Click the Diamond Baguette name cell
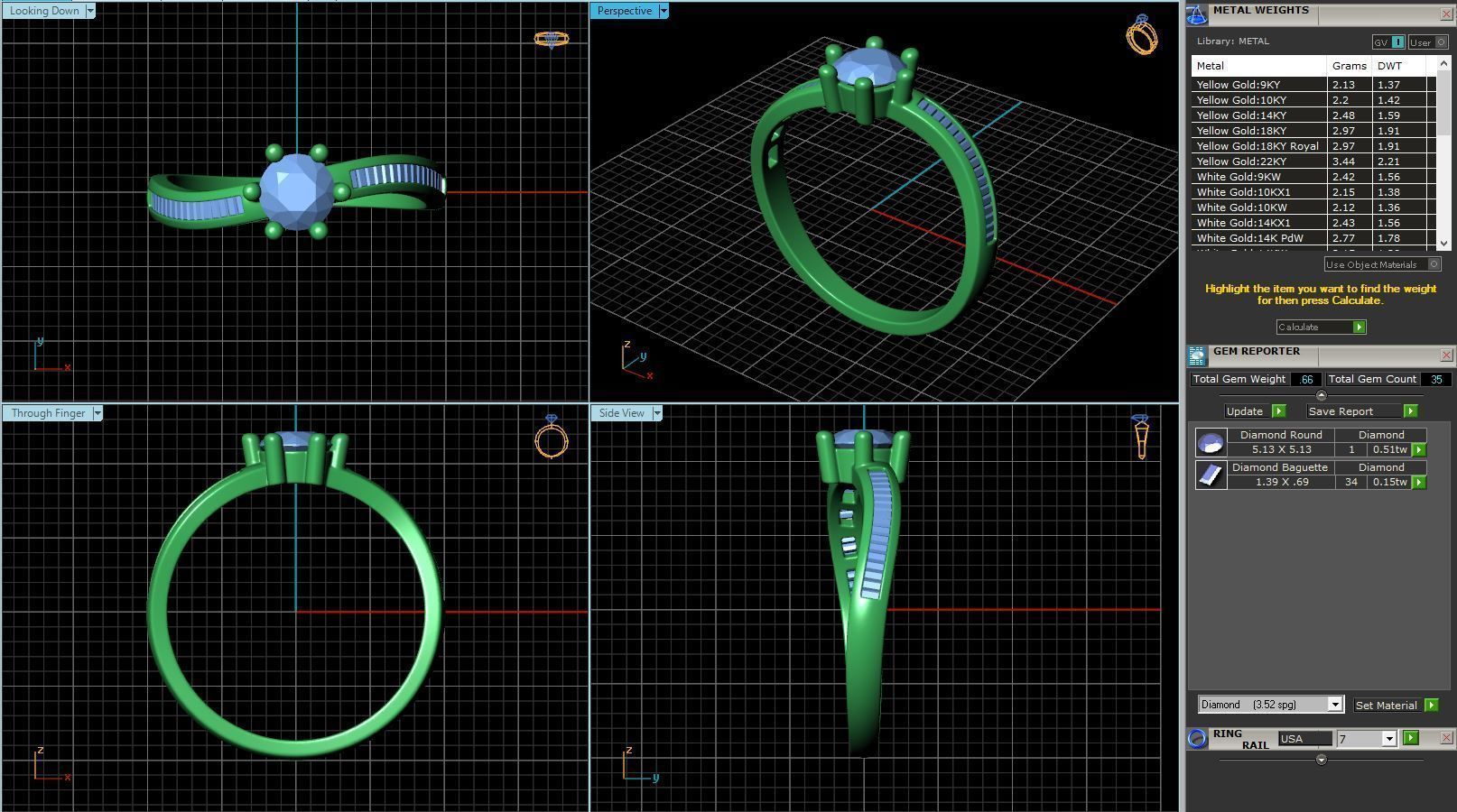Viewport: 1457px width, 812px height. click(1280, 467)
